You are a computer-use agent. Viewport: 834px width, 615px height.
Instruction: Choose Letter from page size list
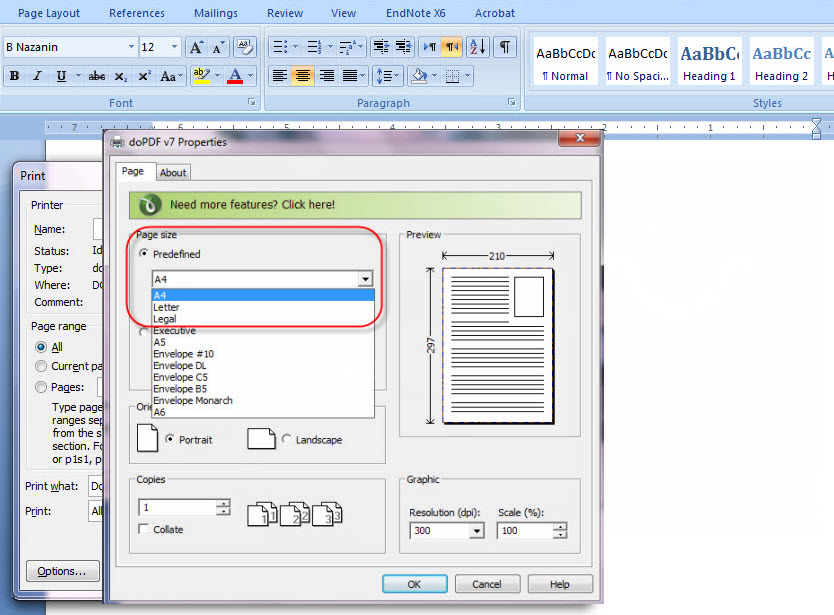(x=166, y=307)
